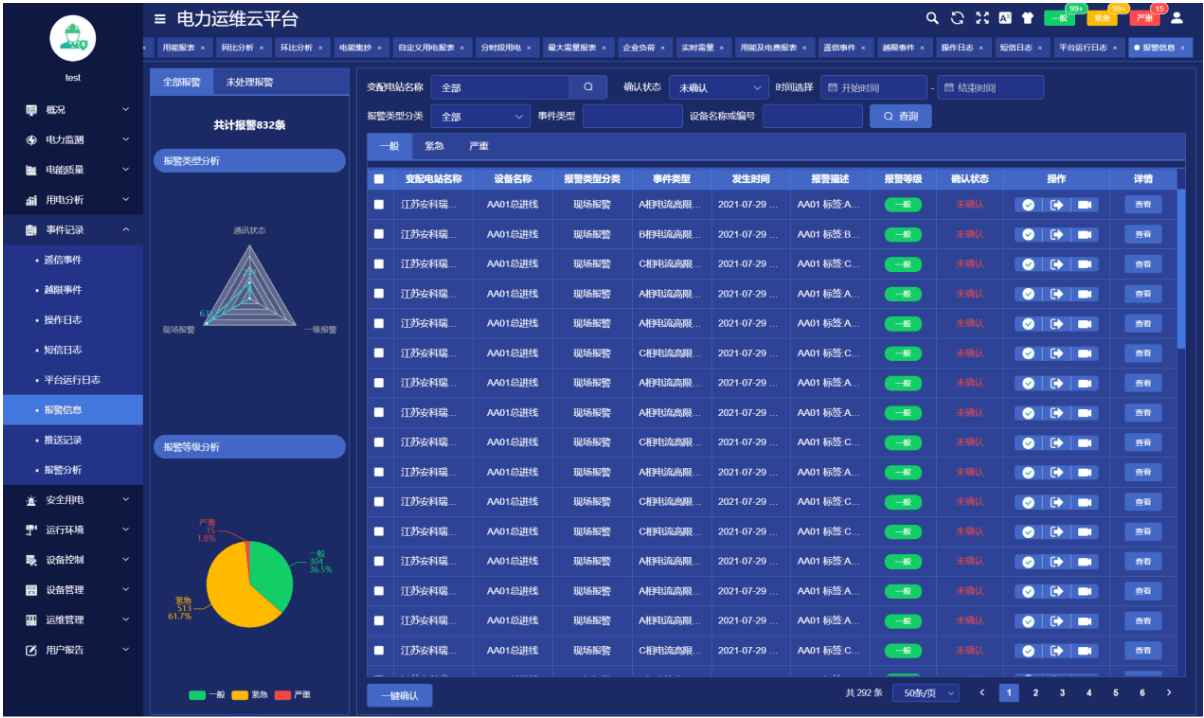The height and width of the screenshot is (718, 1204).
Task: Tick the select-all checkbox in table header
Action: [379, 179]
